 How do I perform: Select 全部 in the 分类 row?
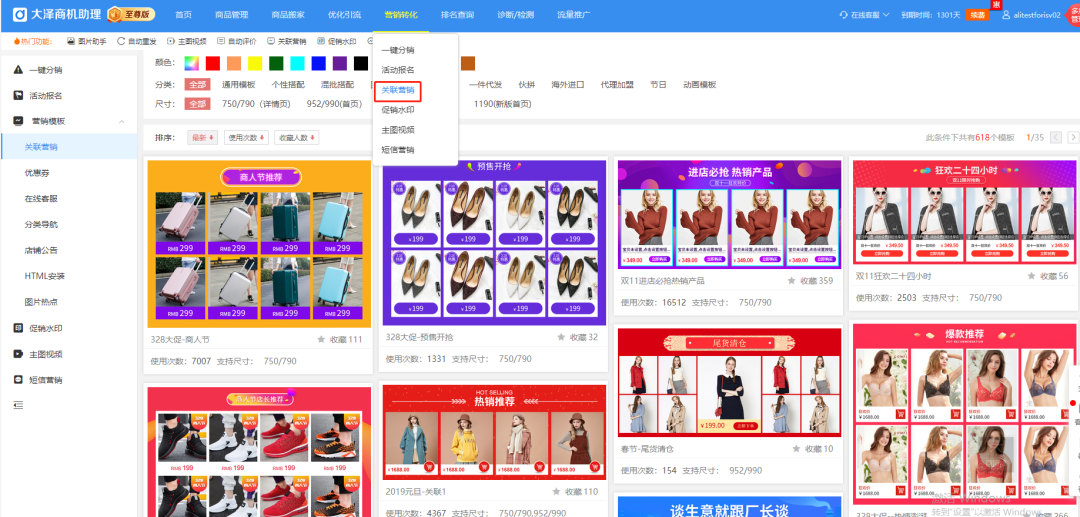[198, 85]
